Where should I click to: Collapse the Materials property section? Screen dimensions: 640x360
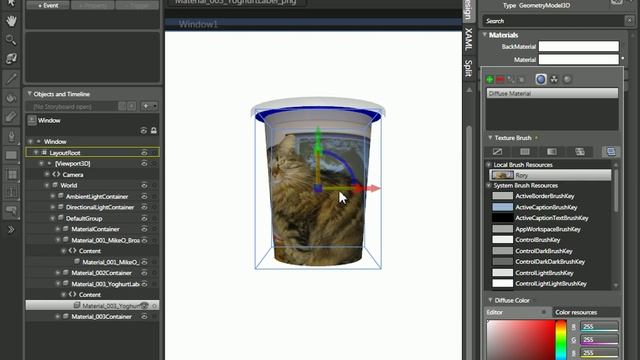point(484,35)
